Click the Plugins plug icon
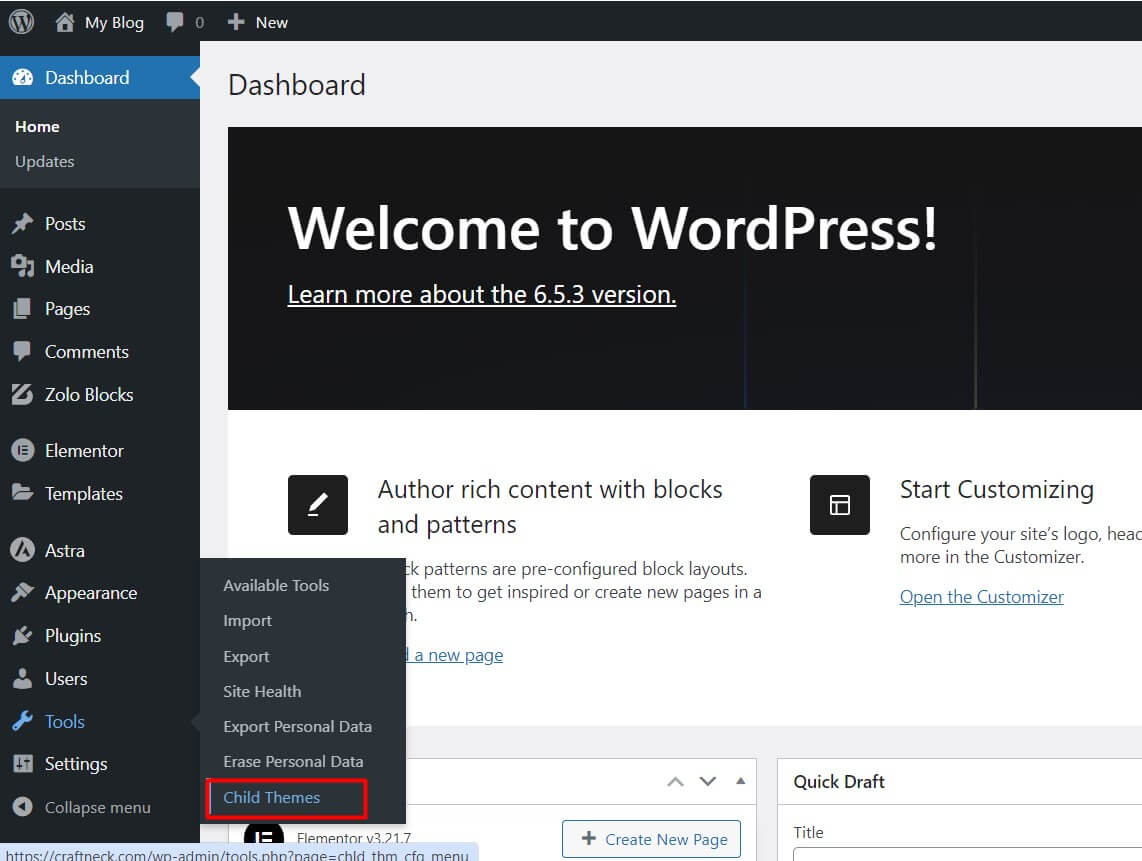 [x=23, y=635]
